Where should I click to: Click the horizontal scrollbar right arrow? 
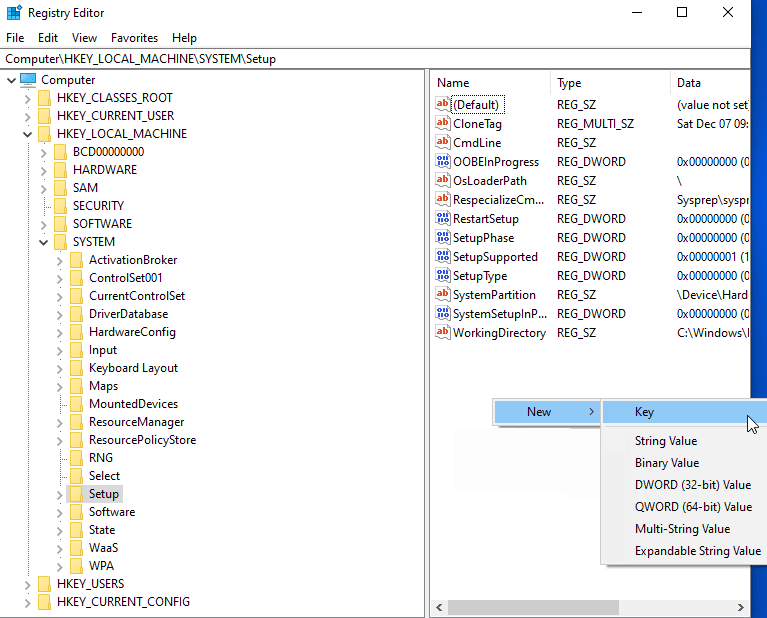[741, 607]
